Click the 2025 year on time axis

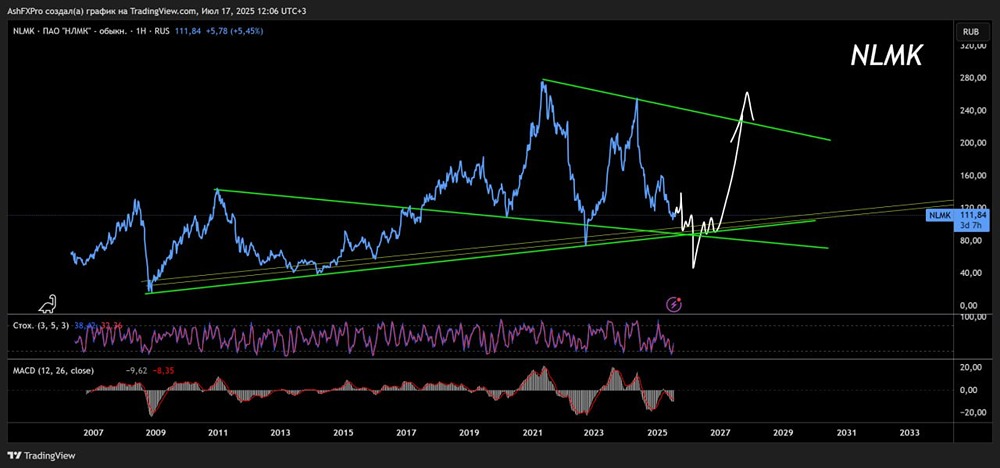(x=657, y=432)
